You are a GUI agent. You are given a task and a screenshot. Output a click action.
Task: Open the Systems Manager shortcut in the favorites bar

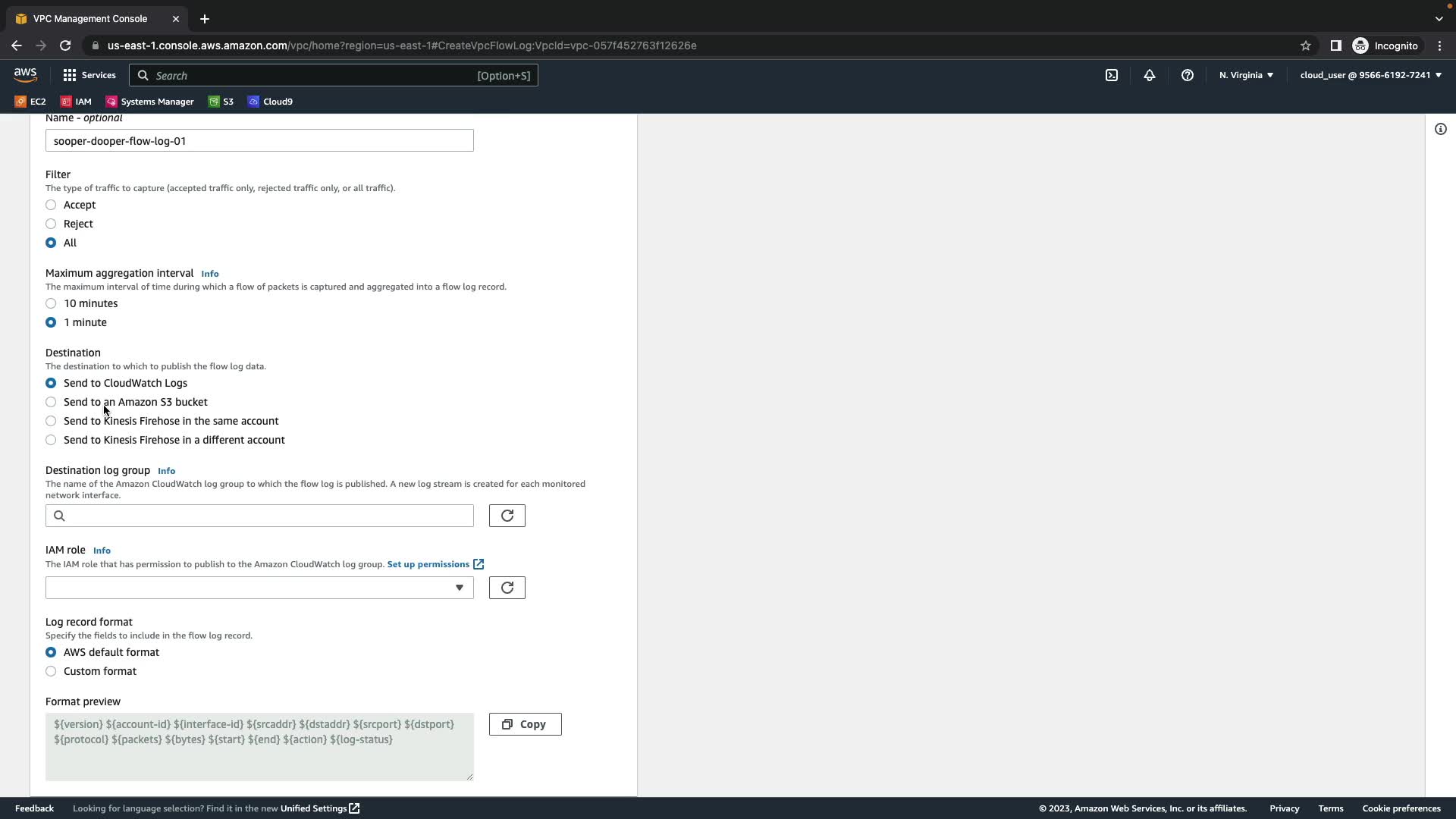[x=149, y=102]
